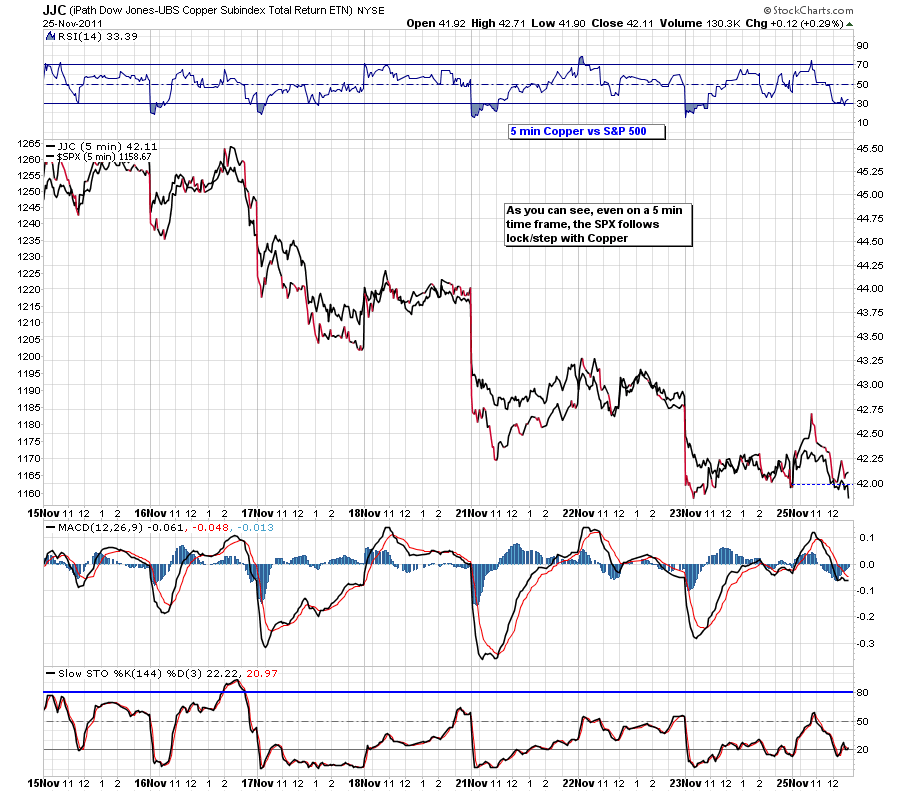Click the blue -0.013 MACD histogram value
Screen dimensions: 900x792
[x=255, y=528]
